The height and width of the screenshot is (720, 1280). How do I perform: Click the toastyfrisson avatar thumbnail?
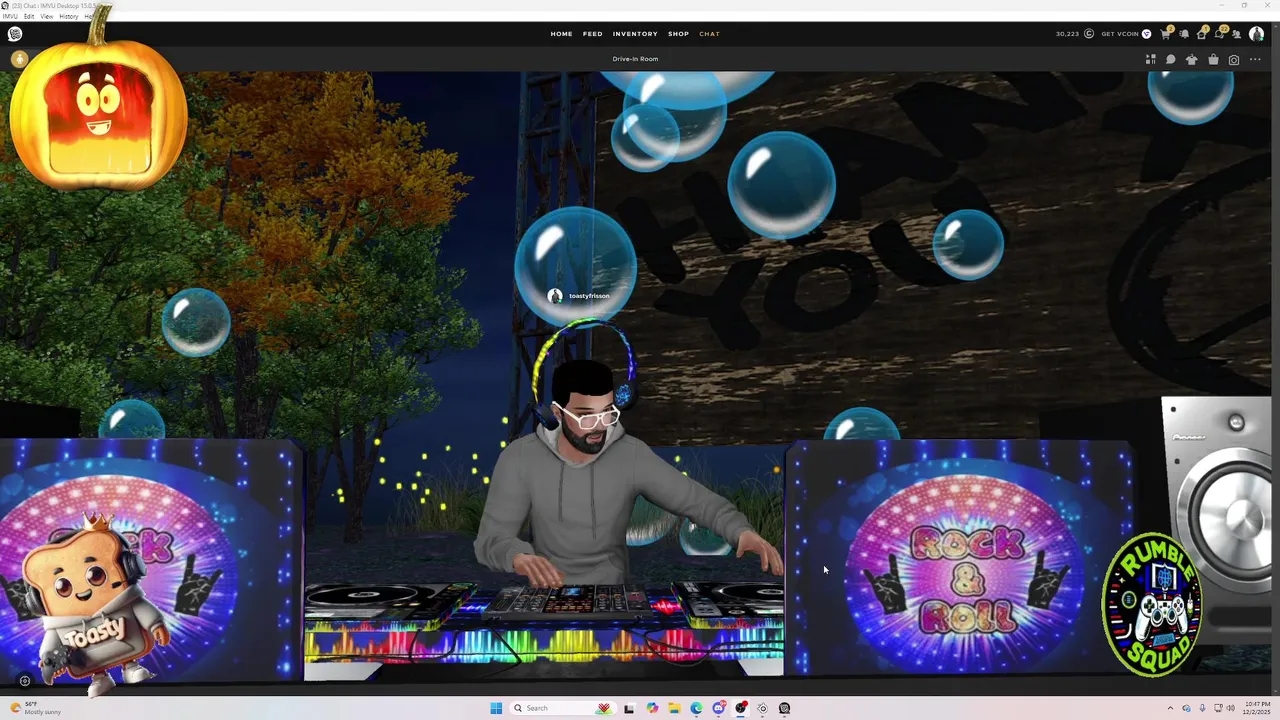(555, 296)
